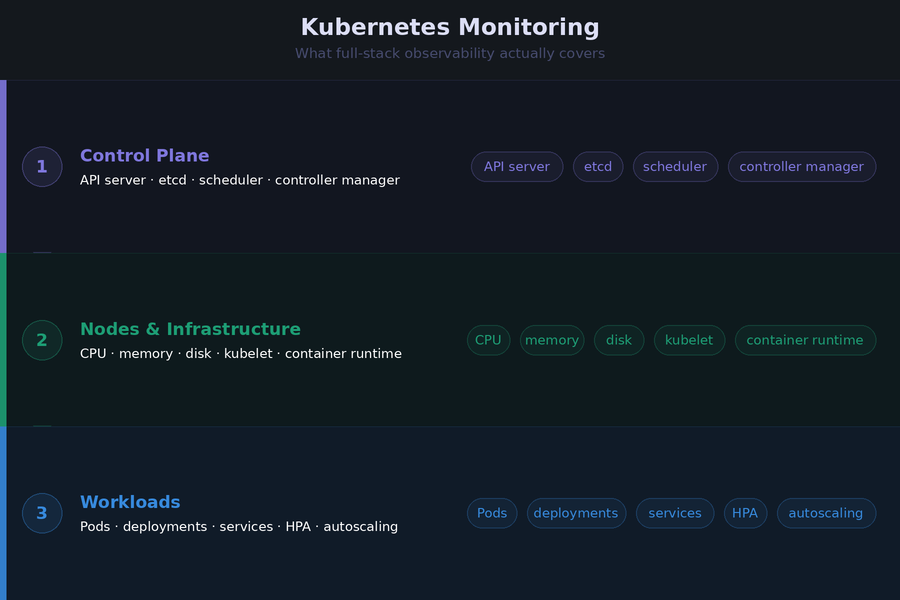
Task: Select the HPA tag
Action: tap(745, 513)
